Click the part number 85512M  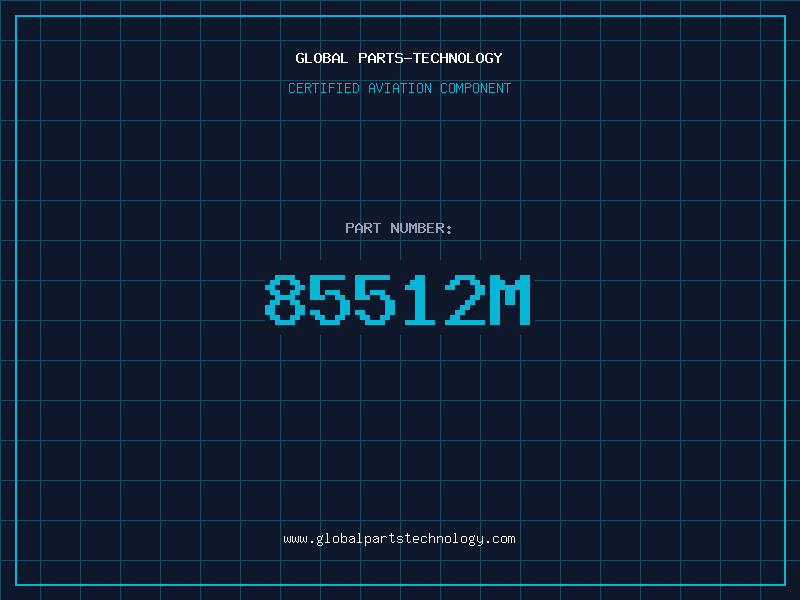point(398,299)
